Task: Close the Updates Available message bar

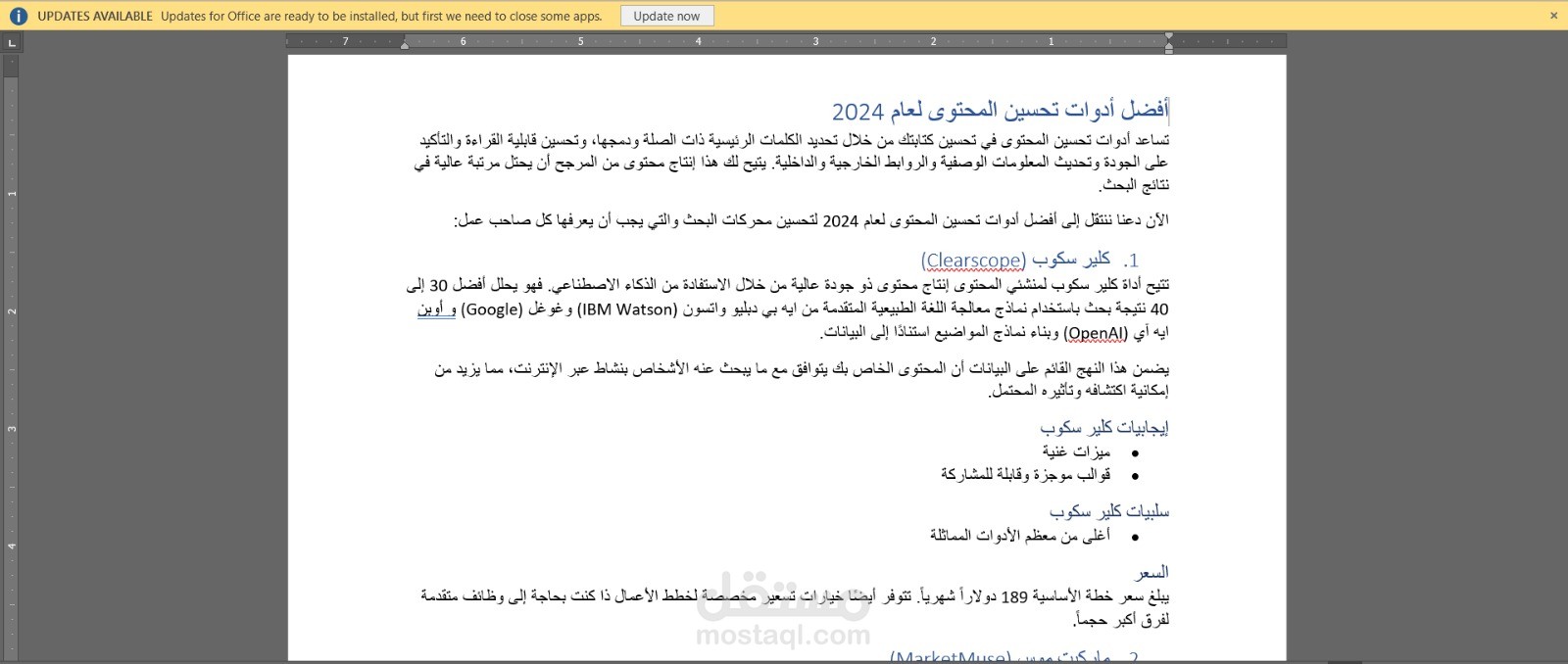Action: pyautogui.click(x=1553, y=16)
